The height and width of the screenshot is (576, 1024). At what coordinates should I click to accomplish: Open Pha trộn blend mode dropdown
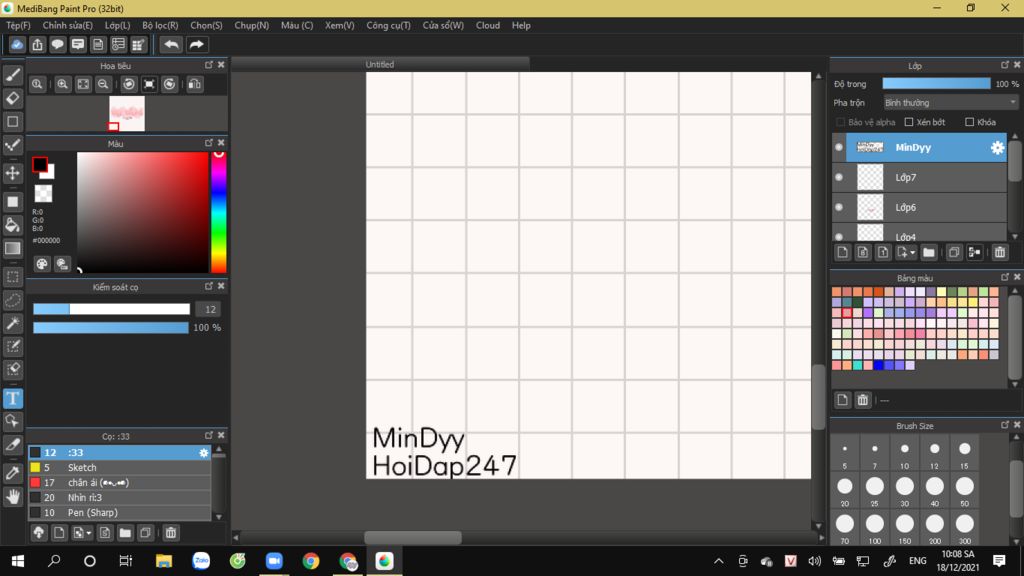pyautogui.click(x=950, y=103)
